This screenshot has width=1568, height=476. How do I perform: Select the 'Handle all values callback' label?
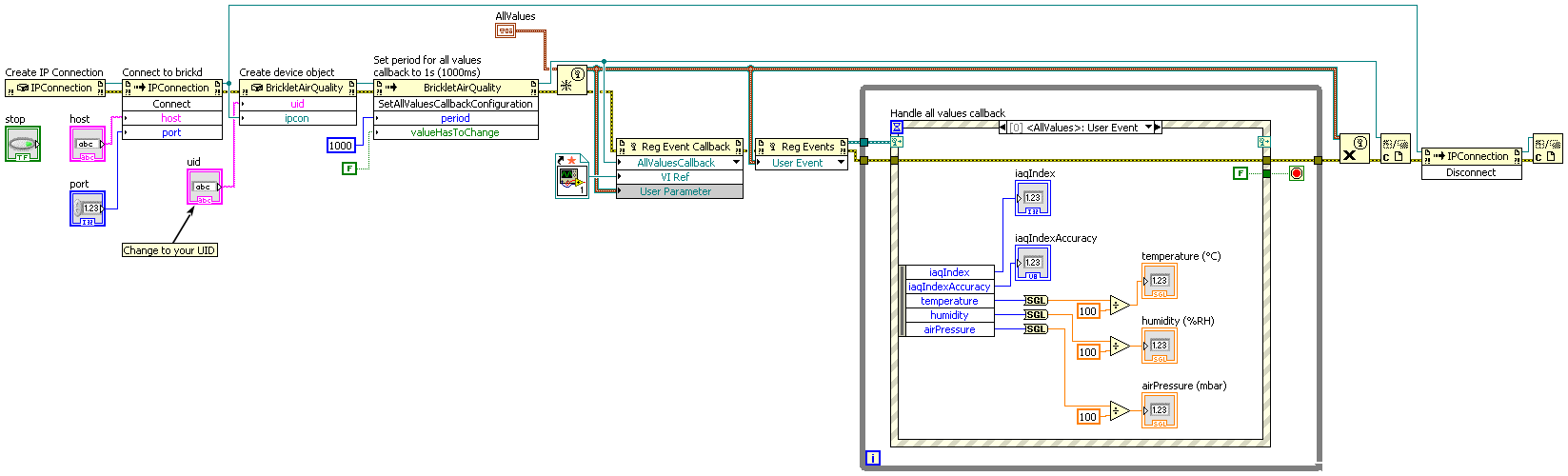(x=947, y=113)
